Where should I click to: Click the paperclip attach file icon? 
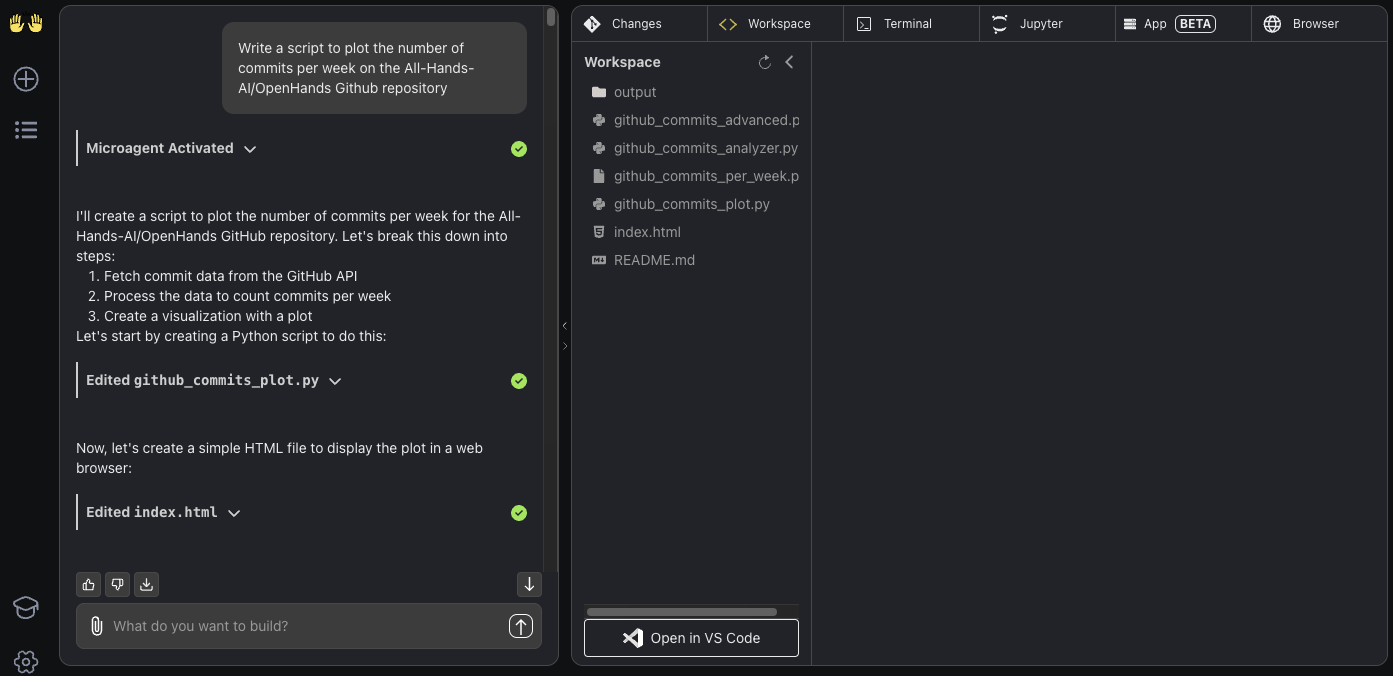click(x=96, y=626)
